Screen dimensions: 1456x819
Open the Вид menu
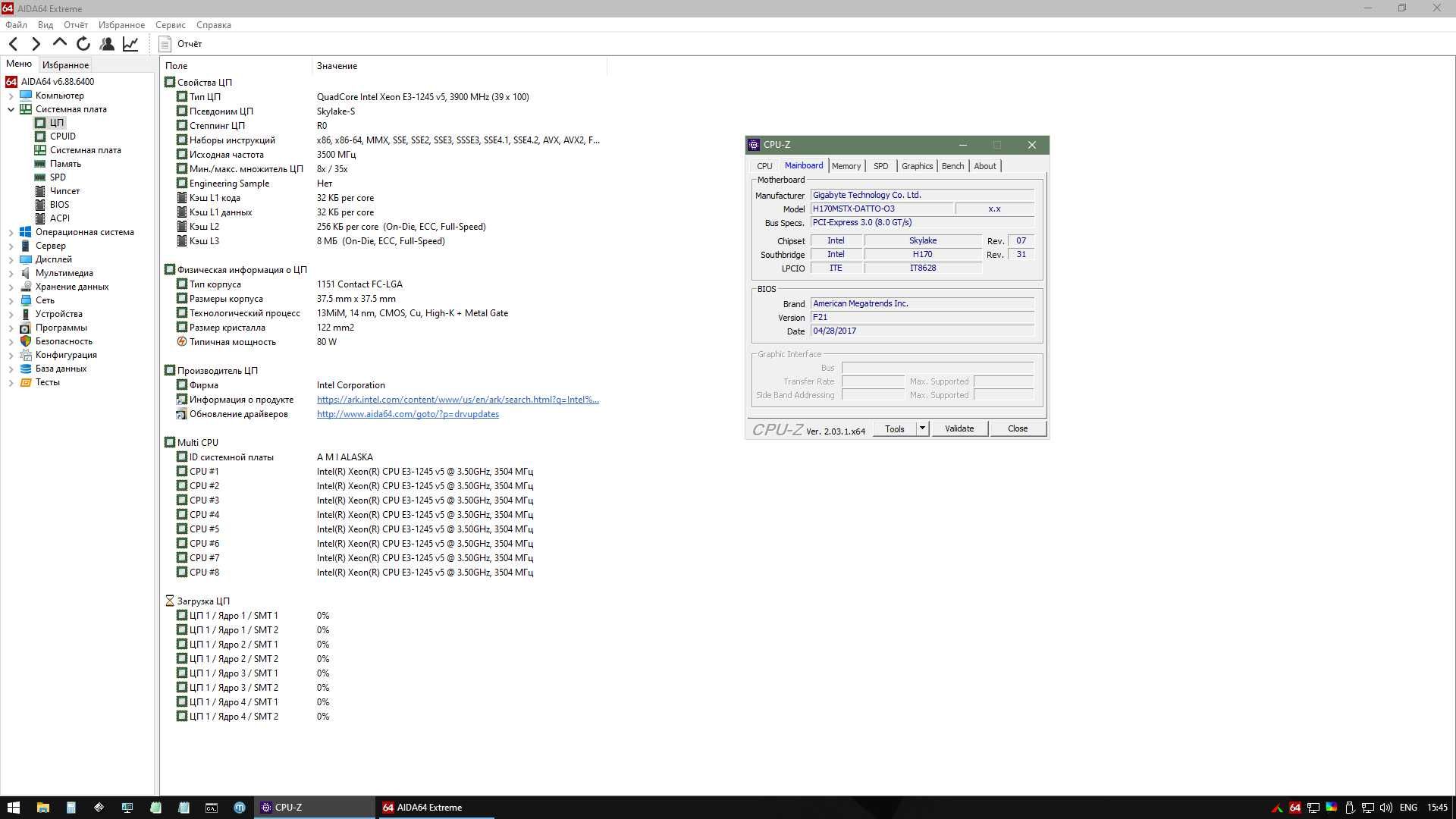coord(45,25)
